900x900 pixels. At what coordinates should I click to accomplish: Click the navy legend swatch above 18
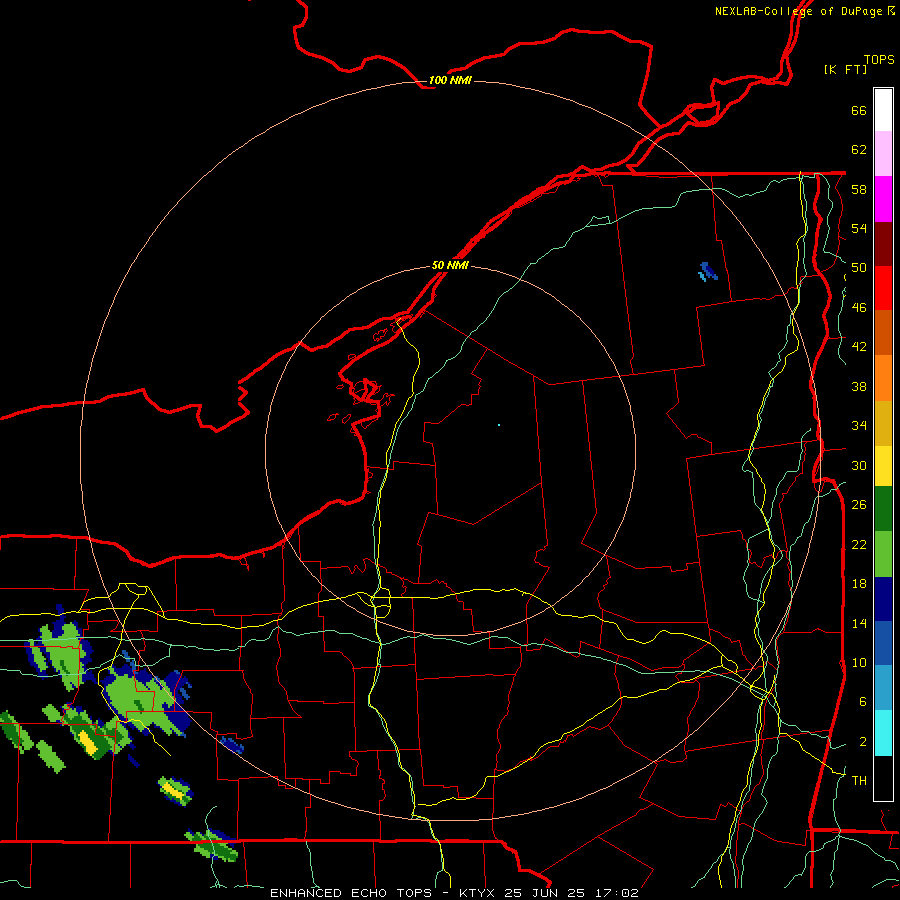coord(883,599)
